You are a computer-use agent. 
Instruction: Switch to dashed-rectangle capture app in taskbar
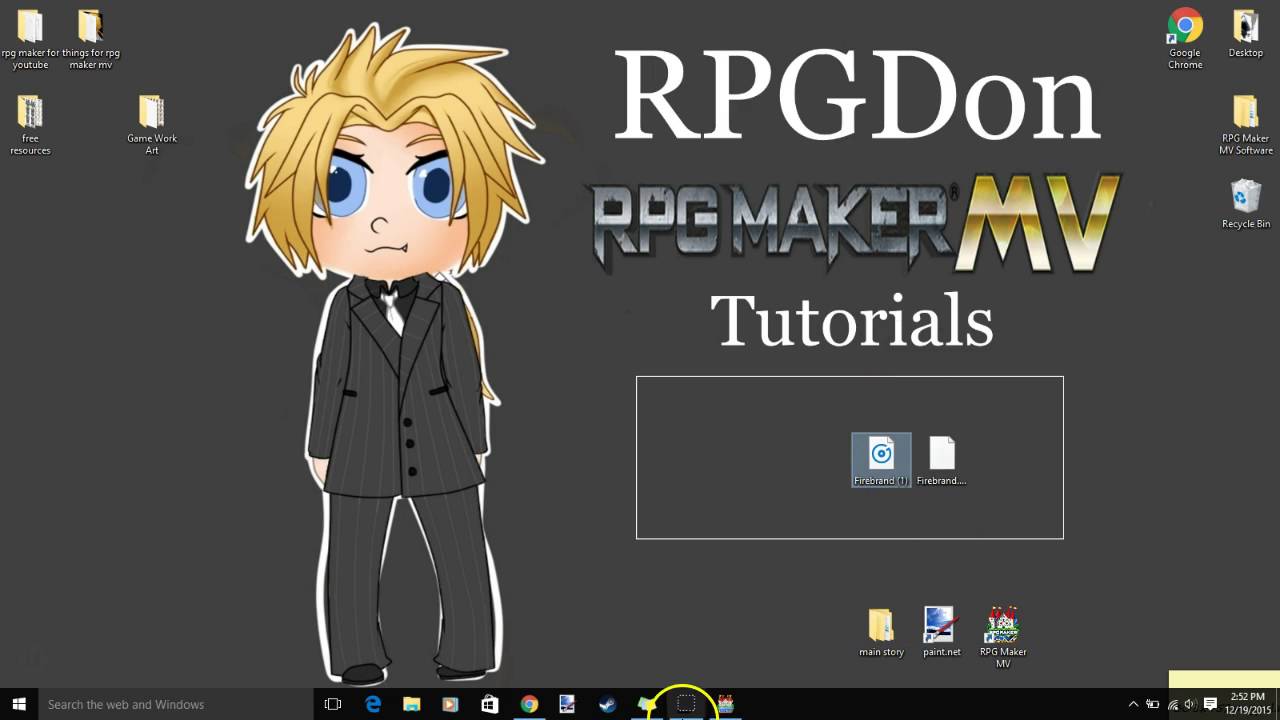click(686, 704)
